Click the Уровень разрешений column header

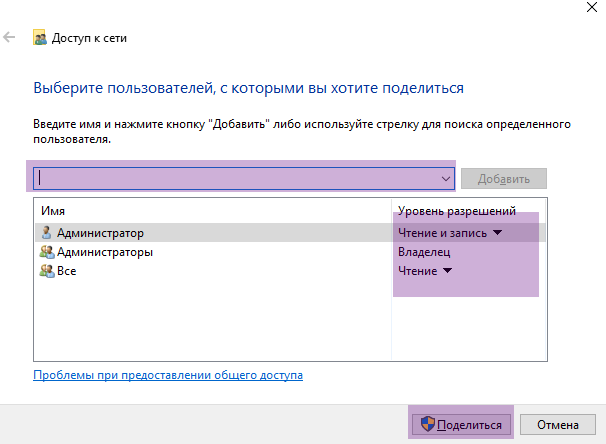click(457, 211)
